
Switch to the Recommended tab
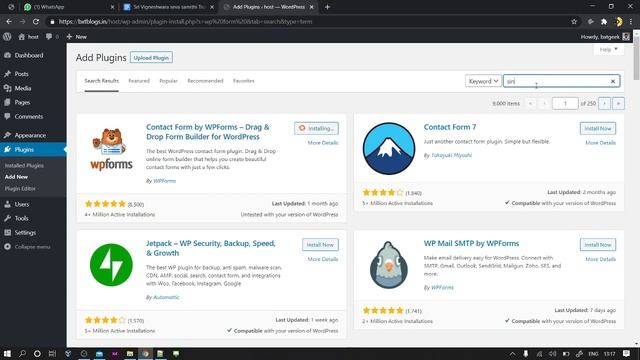tap(205, 81)
